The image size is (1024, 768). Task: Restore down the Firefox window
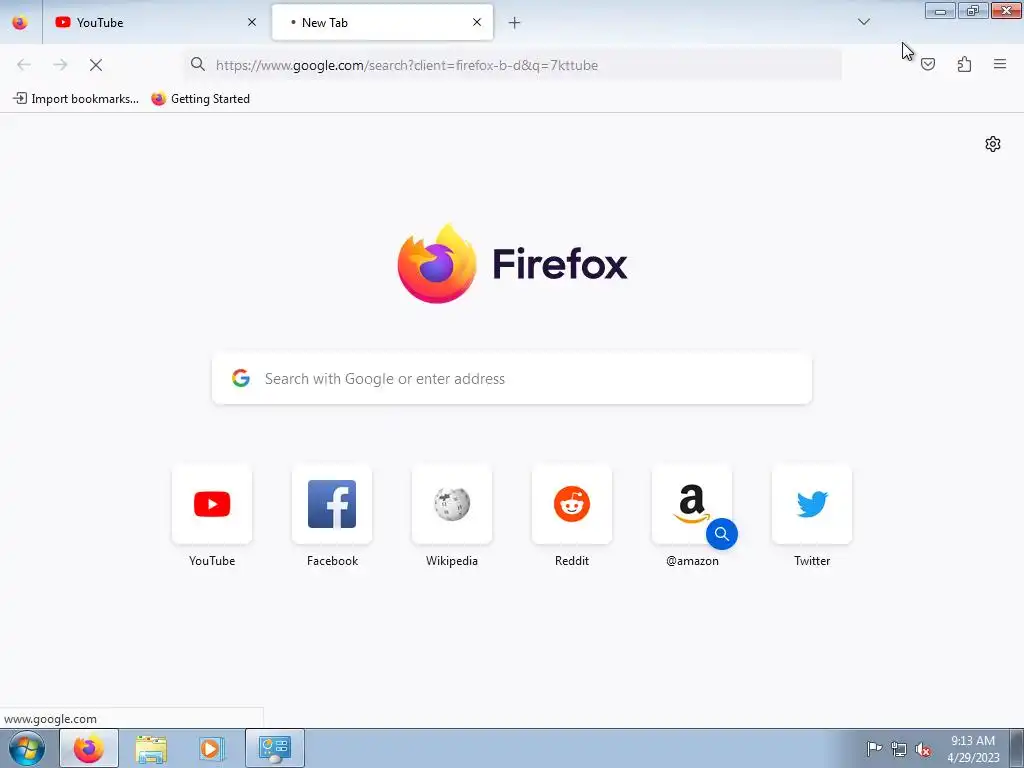pos(973,11)
